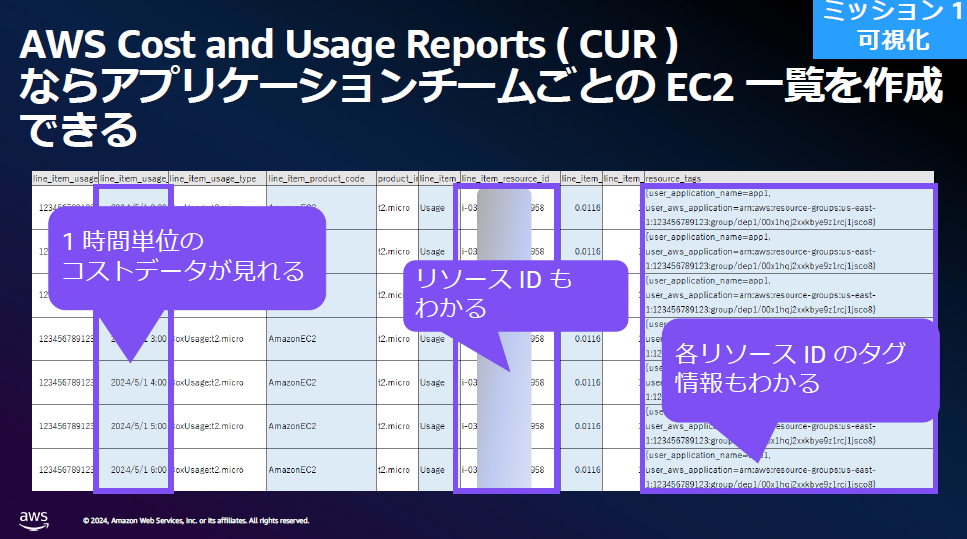Image resolution: width=967 pixels, height=539 pixels.
Task: Click the copyright notice '© 2024, Amazon Web Services'
Action: [x=196, y=520]
